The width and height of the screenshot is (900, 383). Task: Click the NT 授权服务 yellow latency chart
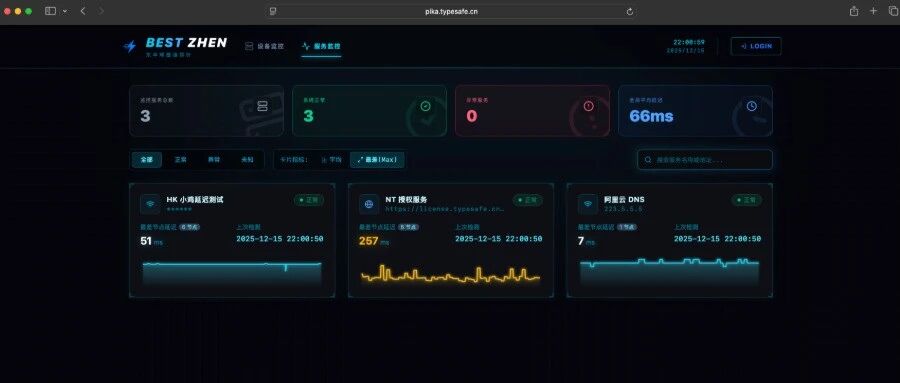click(451, 274)
